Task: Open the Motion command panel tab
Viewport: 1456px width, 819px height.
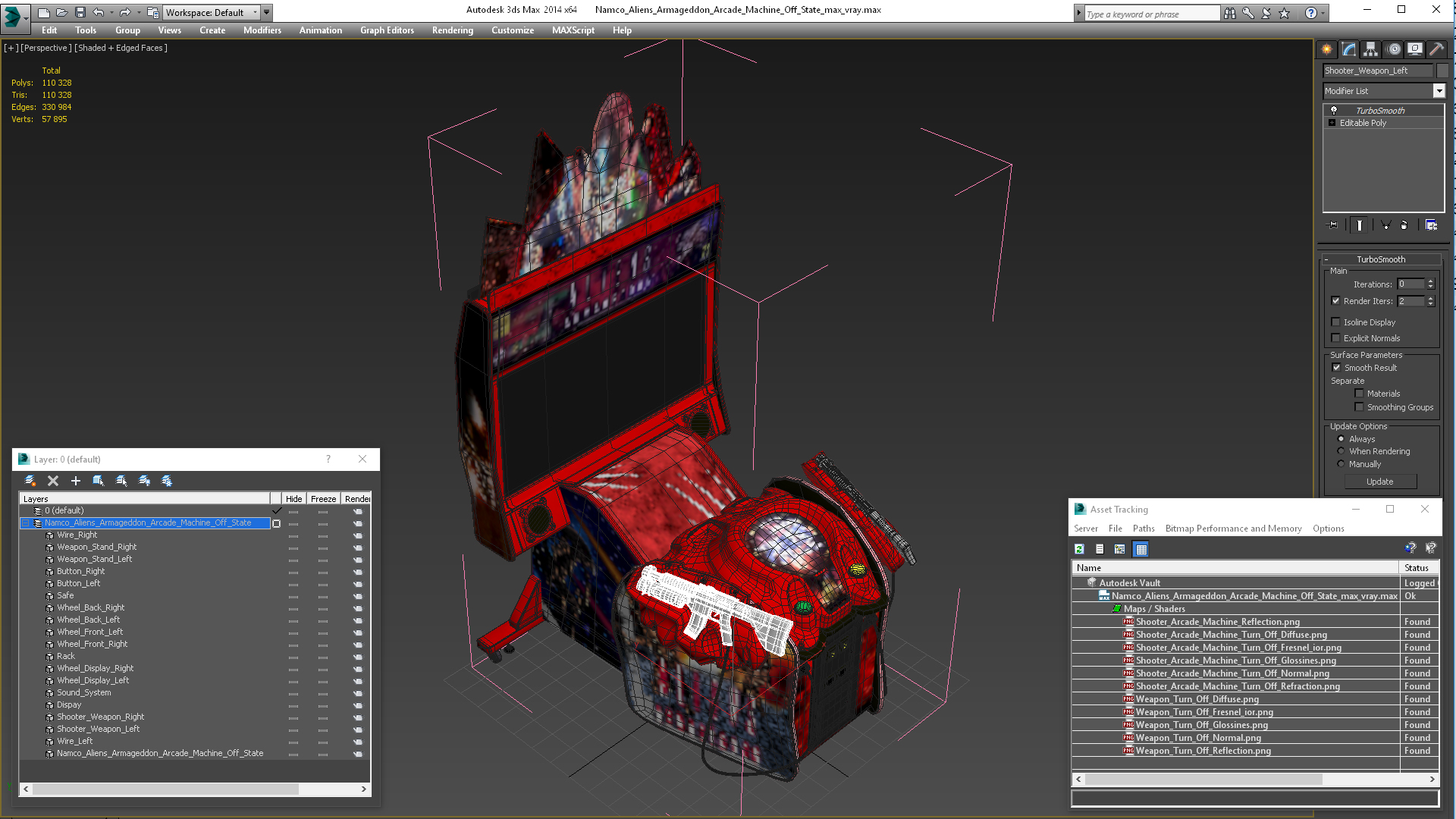Action: tap(1393, 49)
